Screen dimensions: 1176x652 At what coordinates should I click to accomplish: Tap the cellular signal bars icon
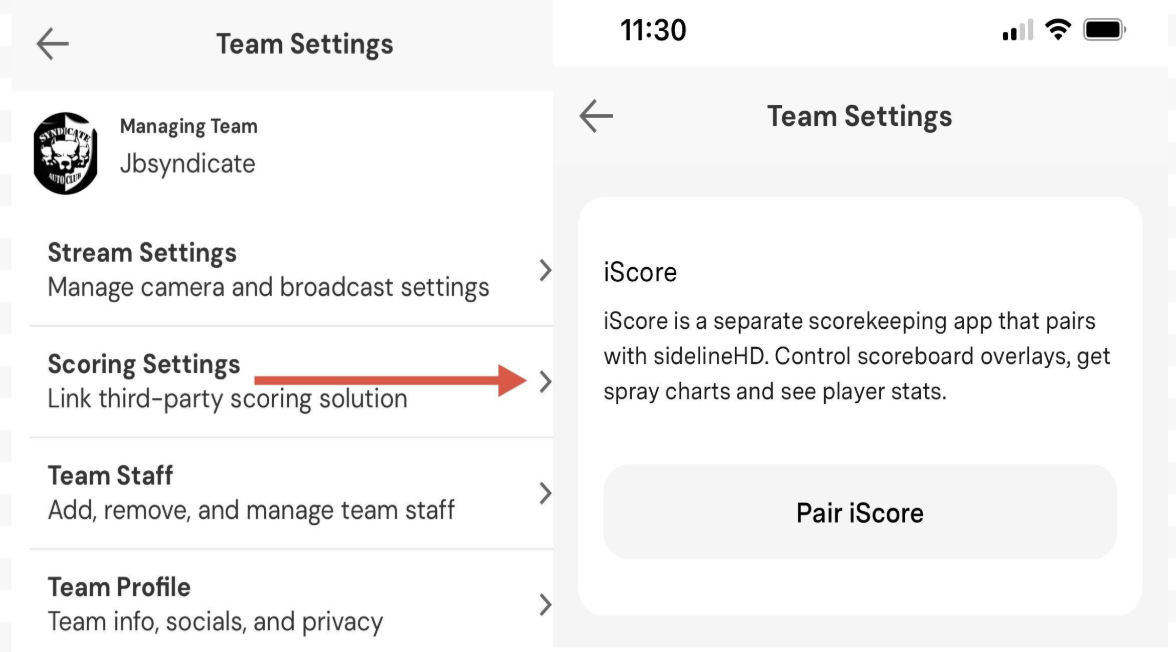[x=1017, y=32]
